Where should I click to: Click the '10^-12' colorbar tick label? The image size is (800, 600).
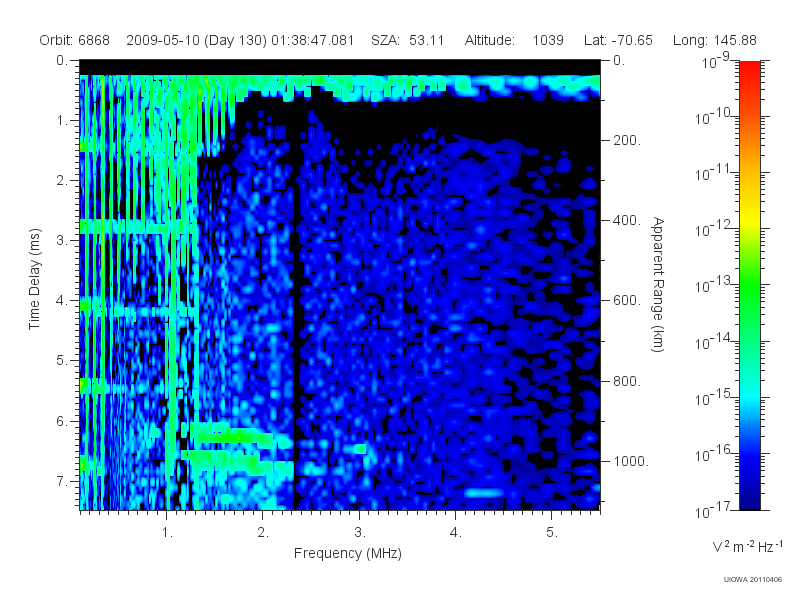tap(714, 230)
